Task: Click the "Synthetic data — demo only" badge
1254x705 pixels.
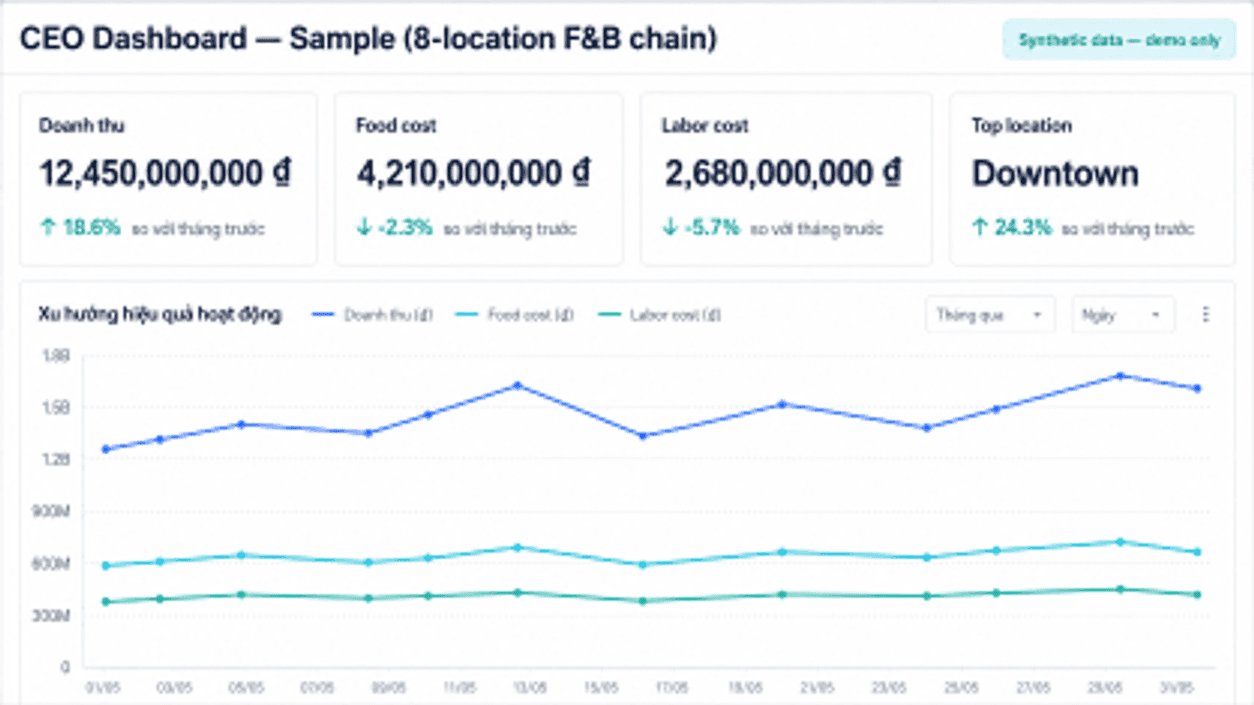Action: (x=1119, y=41)
